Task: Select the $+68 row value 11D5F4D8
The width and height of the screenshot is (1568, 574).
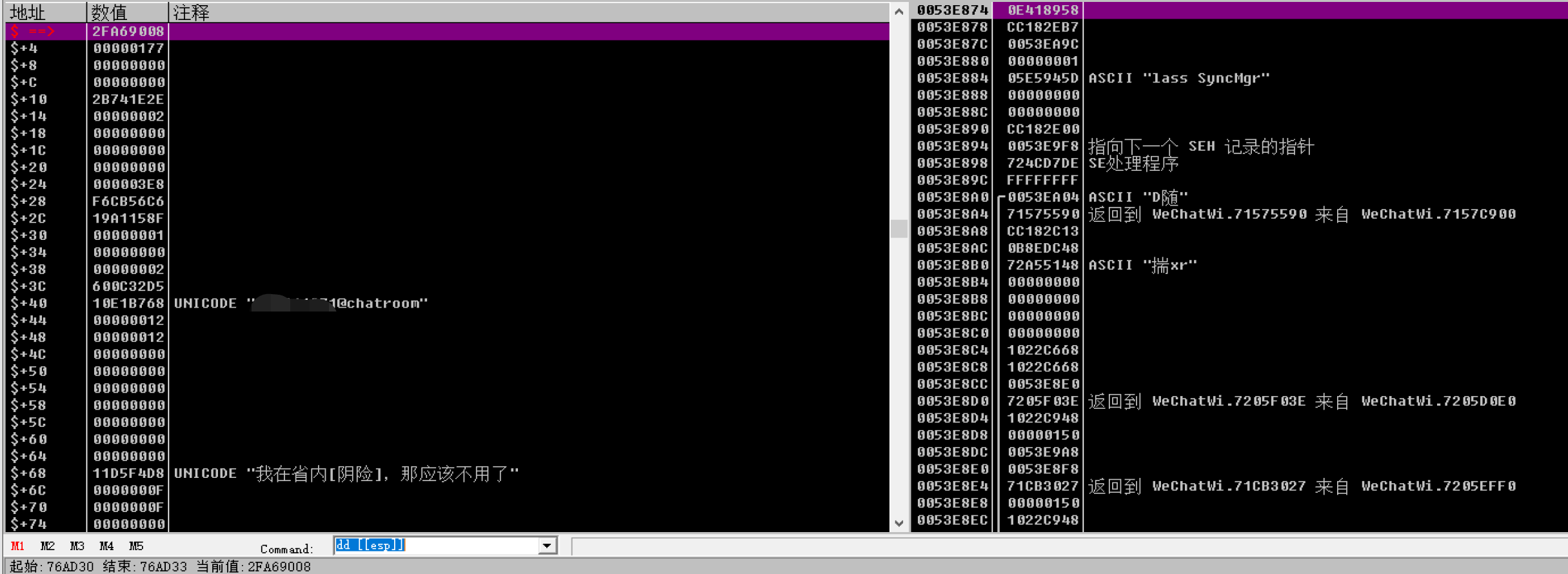Action: (x=128, y=473)
